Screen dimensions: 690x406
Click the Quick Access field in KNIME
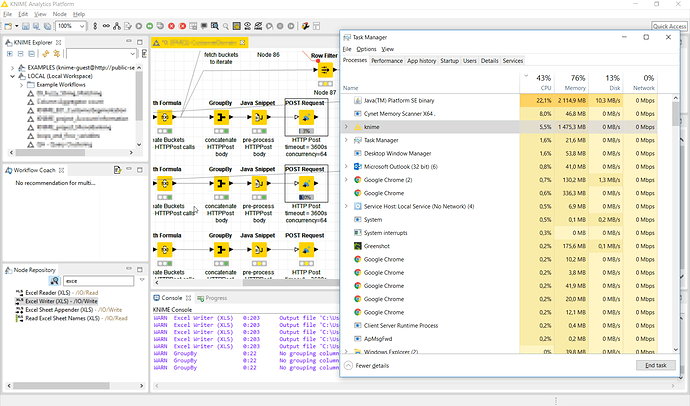point(669,26)
